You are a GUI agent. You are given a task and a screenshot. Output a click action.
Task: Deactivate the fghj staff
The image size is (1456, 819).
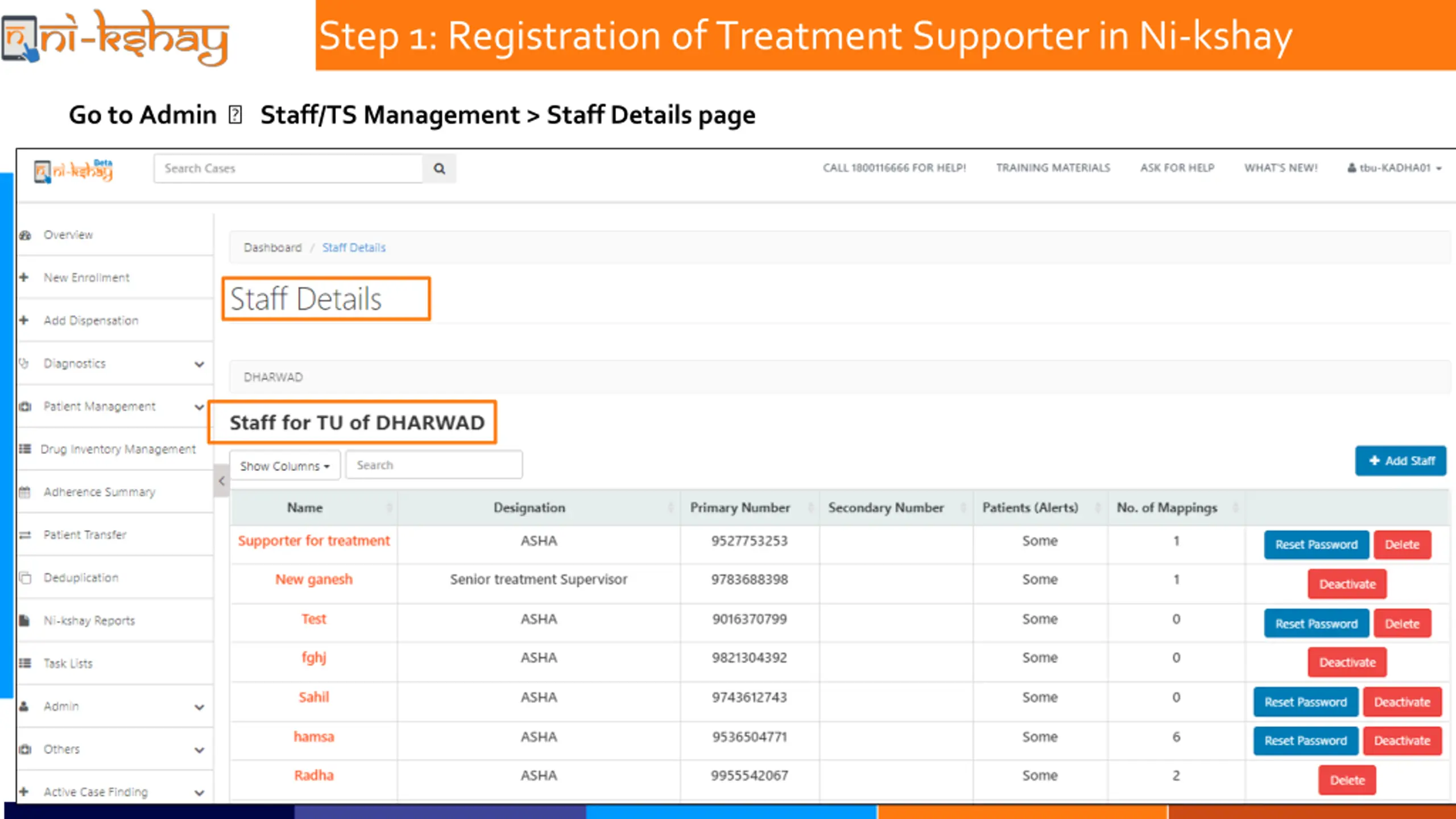(1347, 662)
